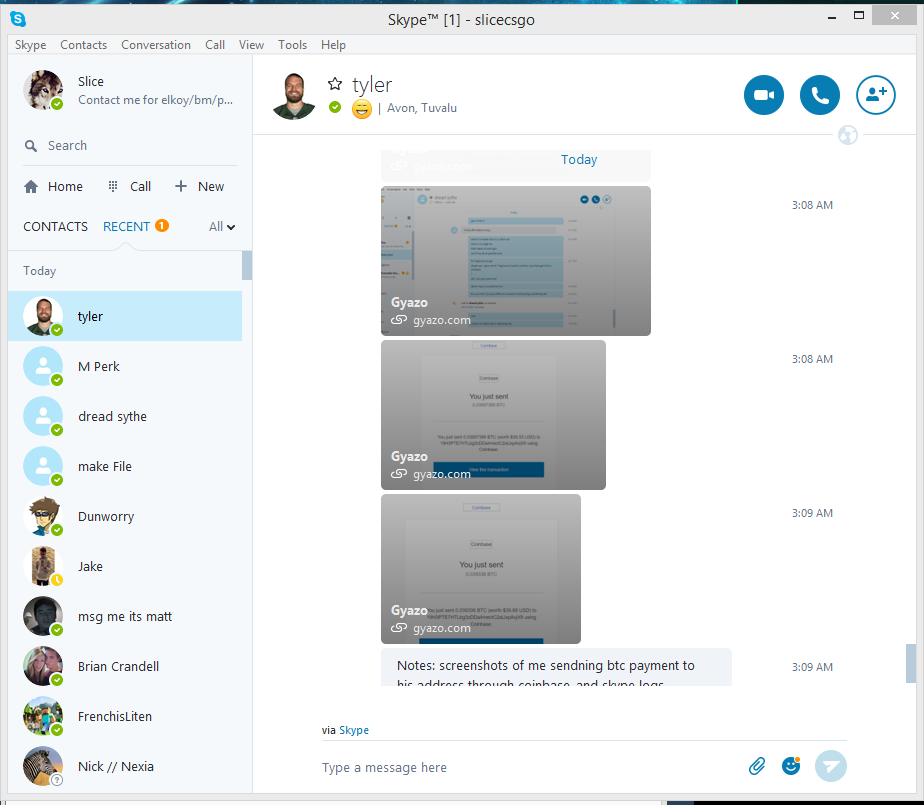This screenshot has width=924, height=805.
Task: Click Brian Crandell's avatar photo
Action: click(43, 667)
